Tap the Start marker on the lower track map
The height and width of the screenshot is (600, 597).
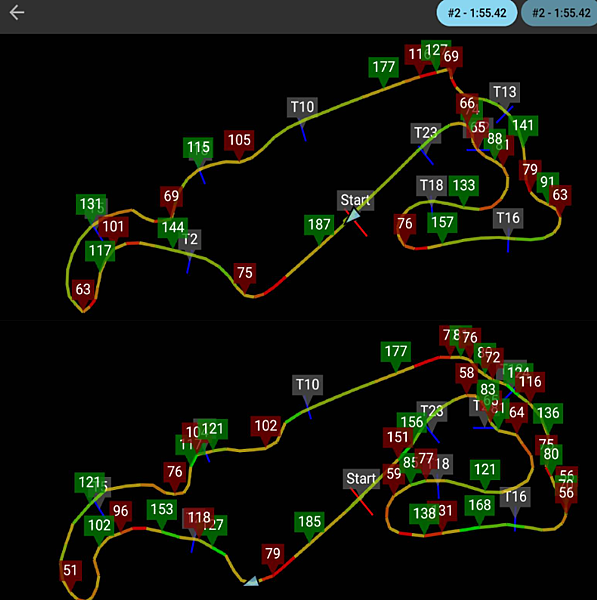click(361, 478)
